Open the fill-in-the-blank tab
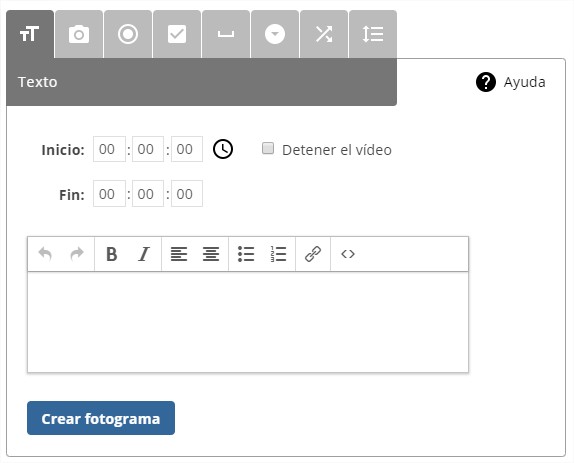Viewport: 574px width, 463px height. coord(226,34)
